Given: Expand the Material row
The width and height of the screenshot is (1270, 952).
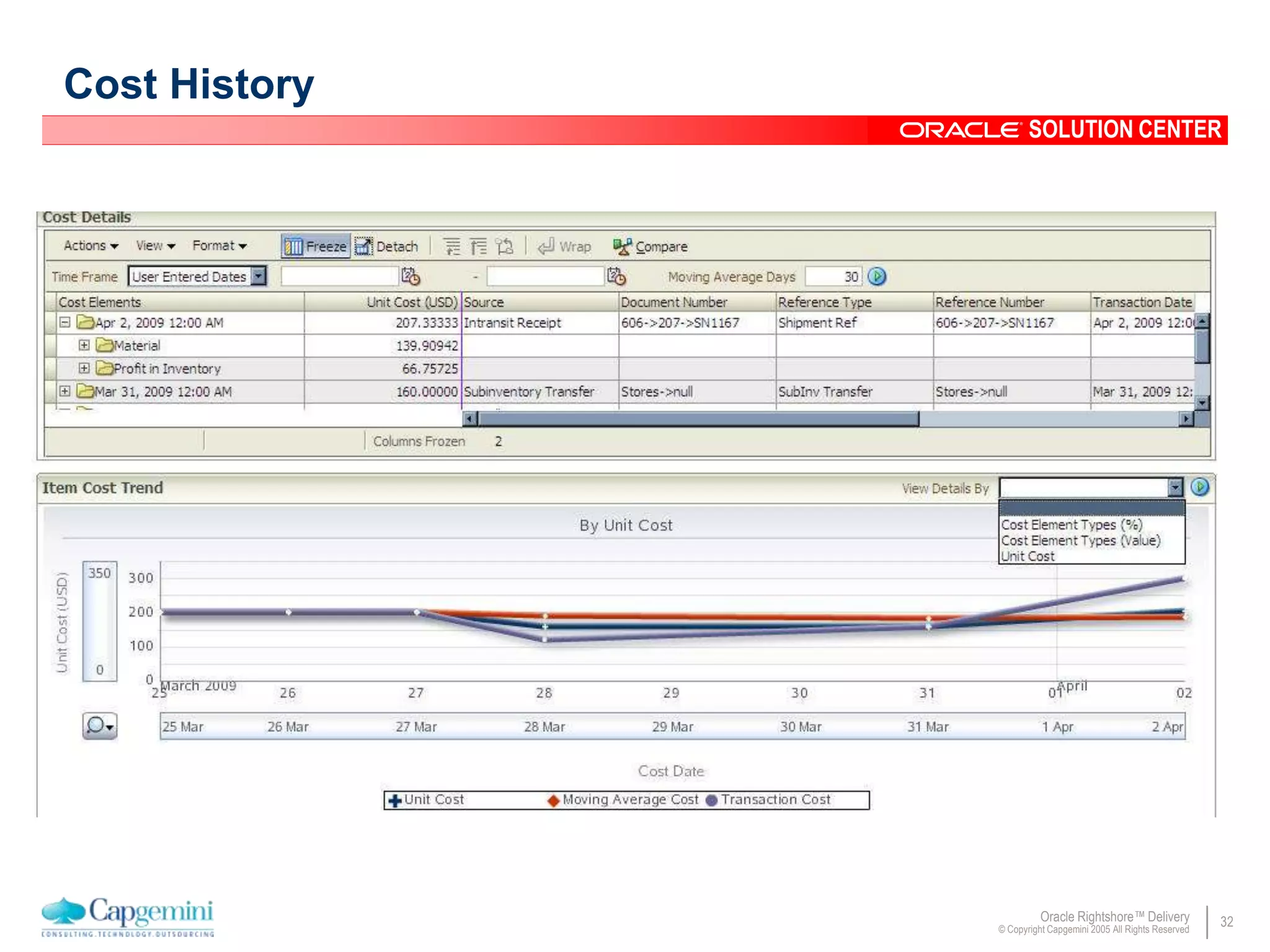Looking at the screenshot, I should point(84,345).
